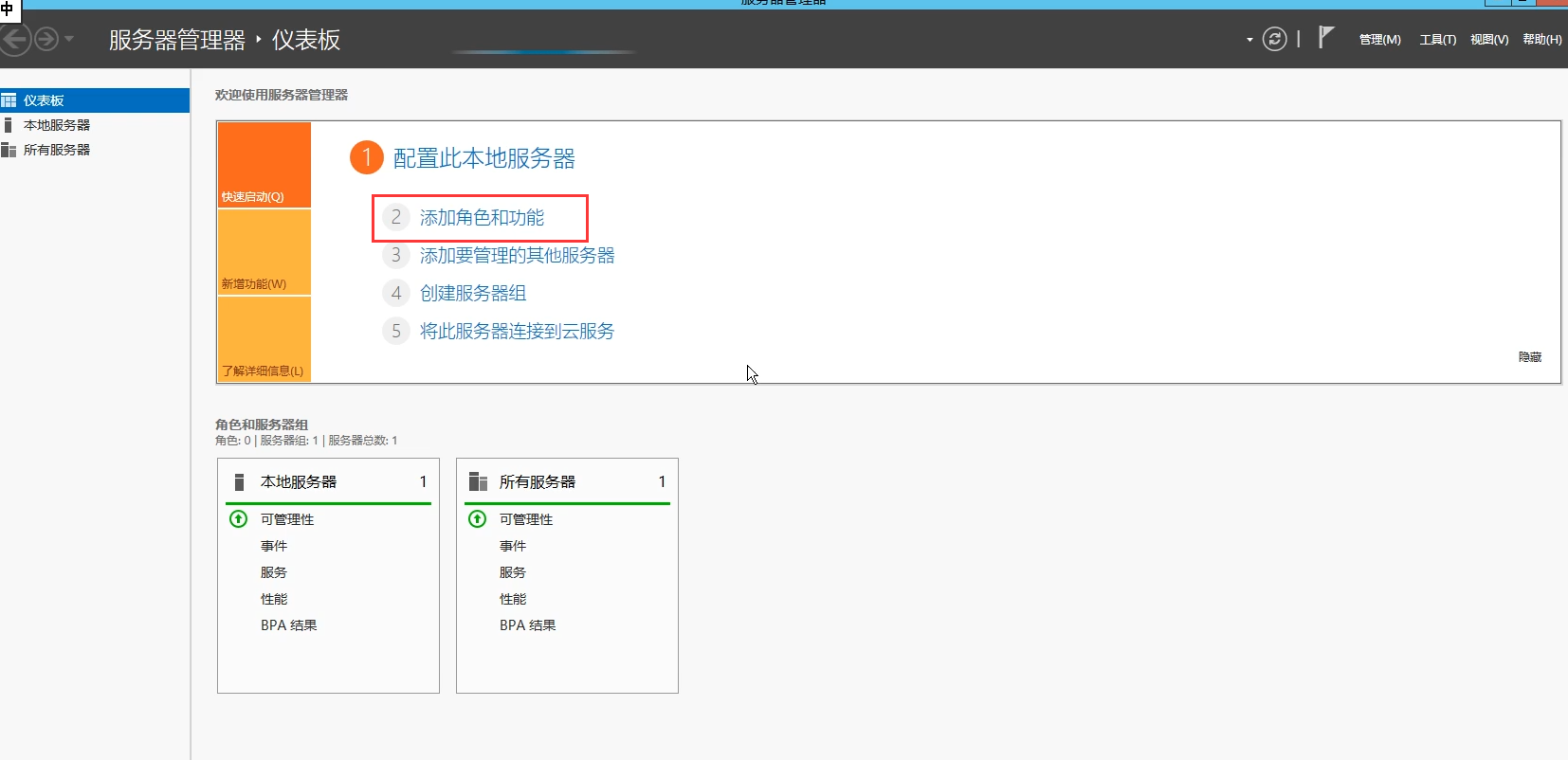
Task: Click 事件 in 本地服务器 tile
Action: [274, 546]
